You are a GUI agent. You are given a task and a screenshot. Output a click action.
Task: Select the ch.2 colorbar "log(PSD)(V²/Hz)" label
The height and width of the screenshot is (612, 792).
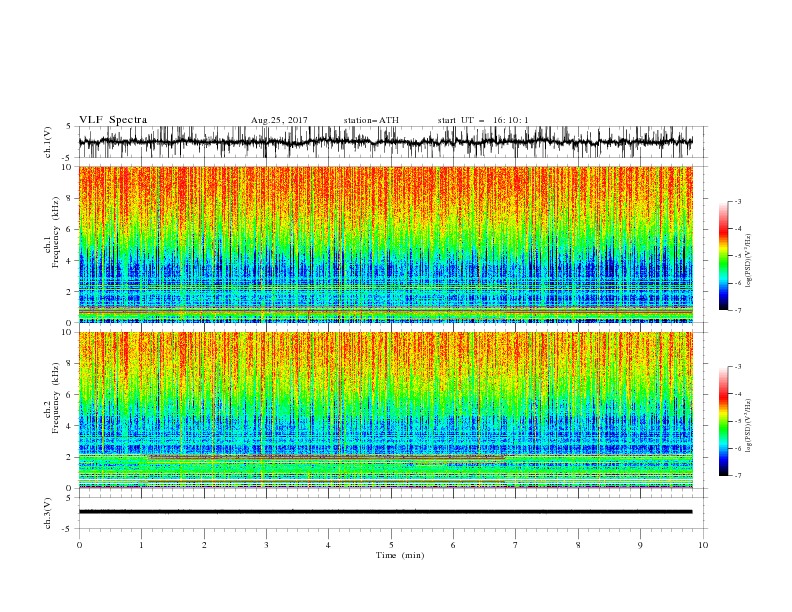(748, 425)
